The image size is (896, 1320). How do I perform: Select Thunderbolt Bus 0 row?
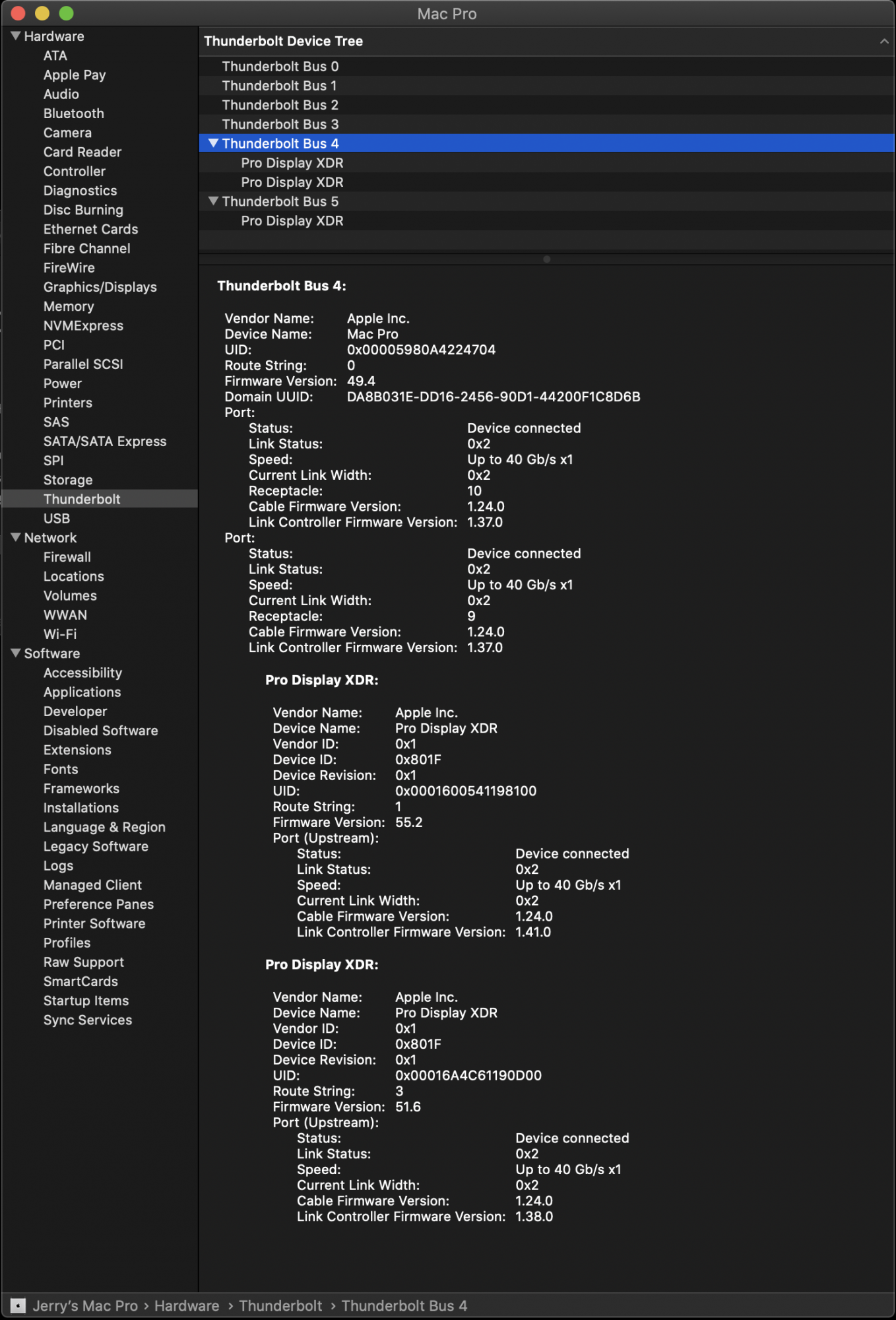coord(546,67)
